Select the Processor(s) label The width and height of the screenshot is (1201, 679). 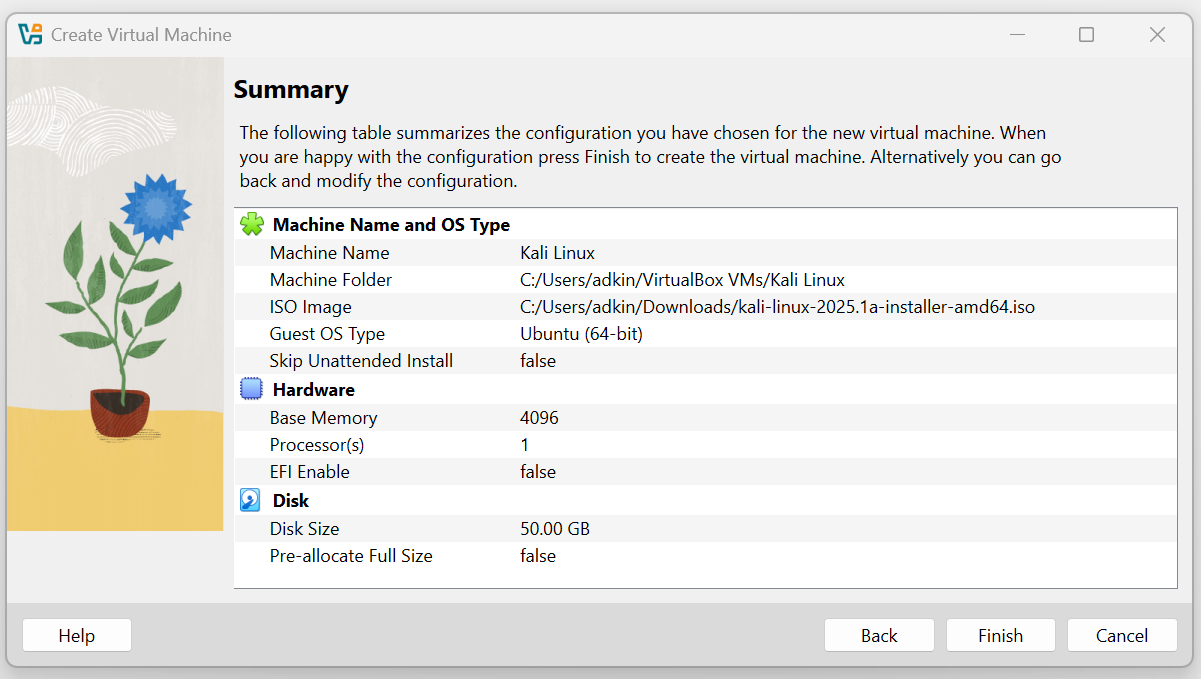coord(317,445)
